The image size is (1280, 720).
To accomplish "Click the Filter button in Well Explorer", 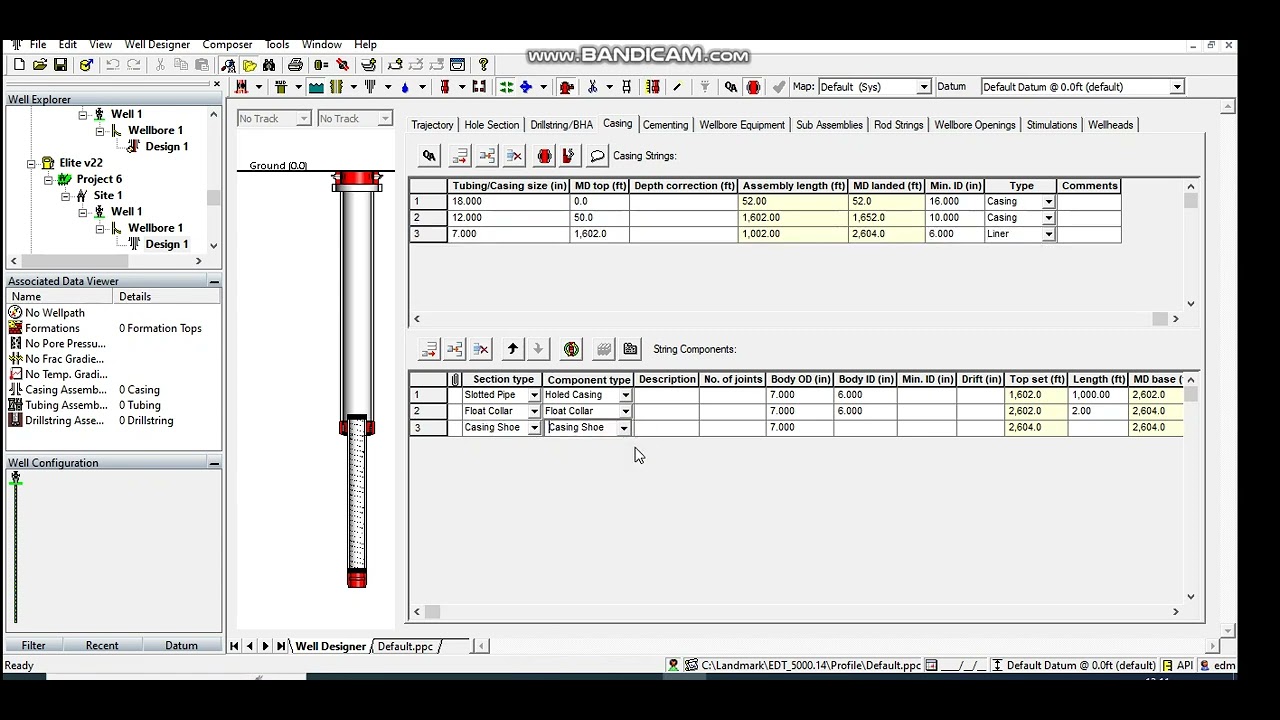I will coord(34,646).
